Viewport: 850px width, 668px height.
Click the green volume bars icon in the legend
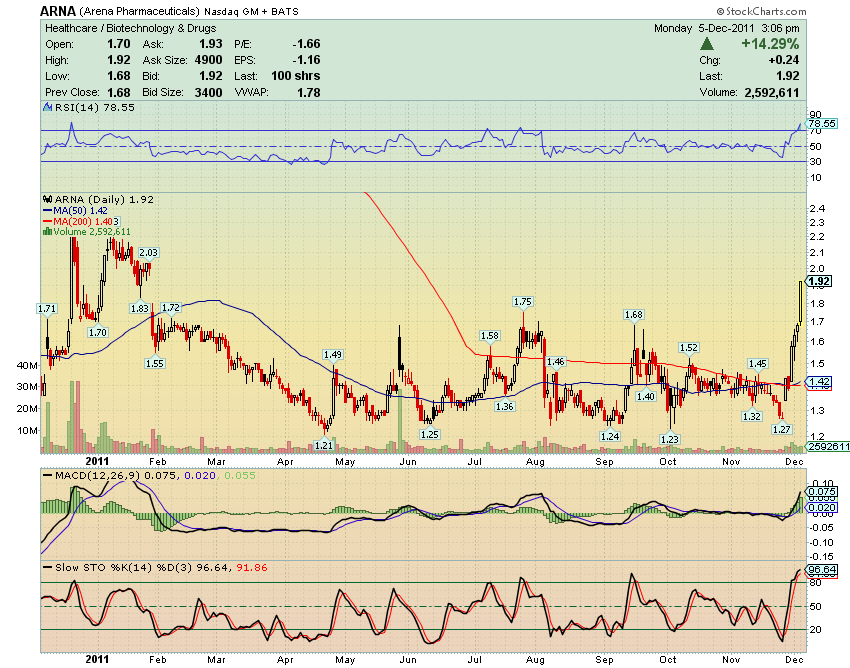point(48,232)
